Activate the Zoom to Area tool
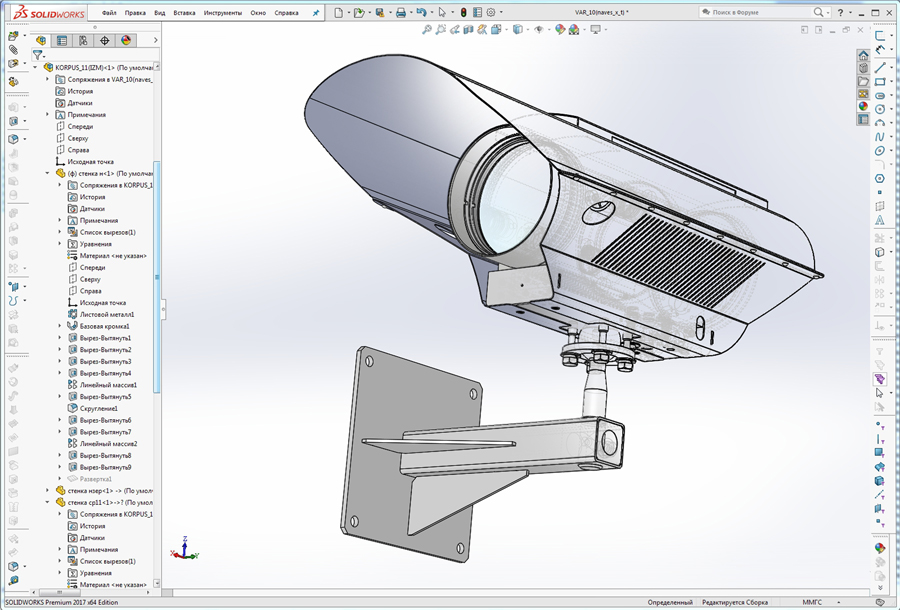Screen dimensions: 900x610 point(442,30)
